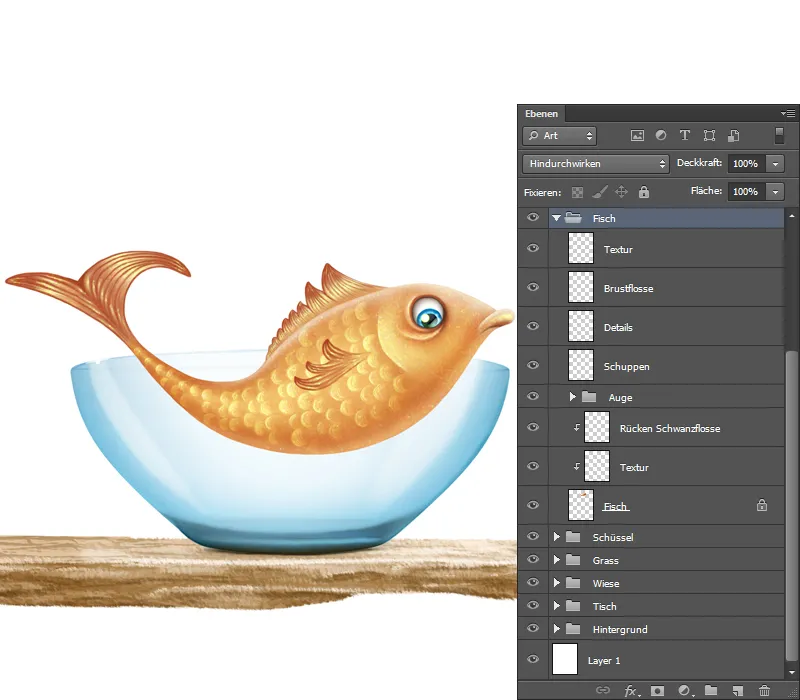800x700 pixels.
Task: Lock transparent pixels via the Fixieren checkerboard icon
Action: pyautogui.click(x=578, y=191)
